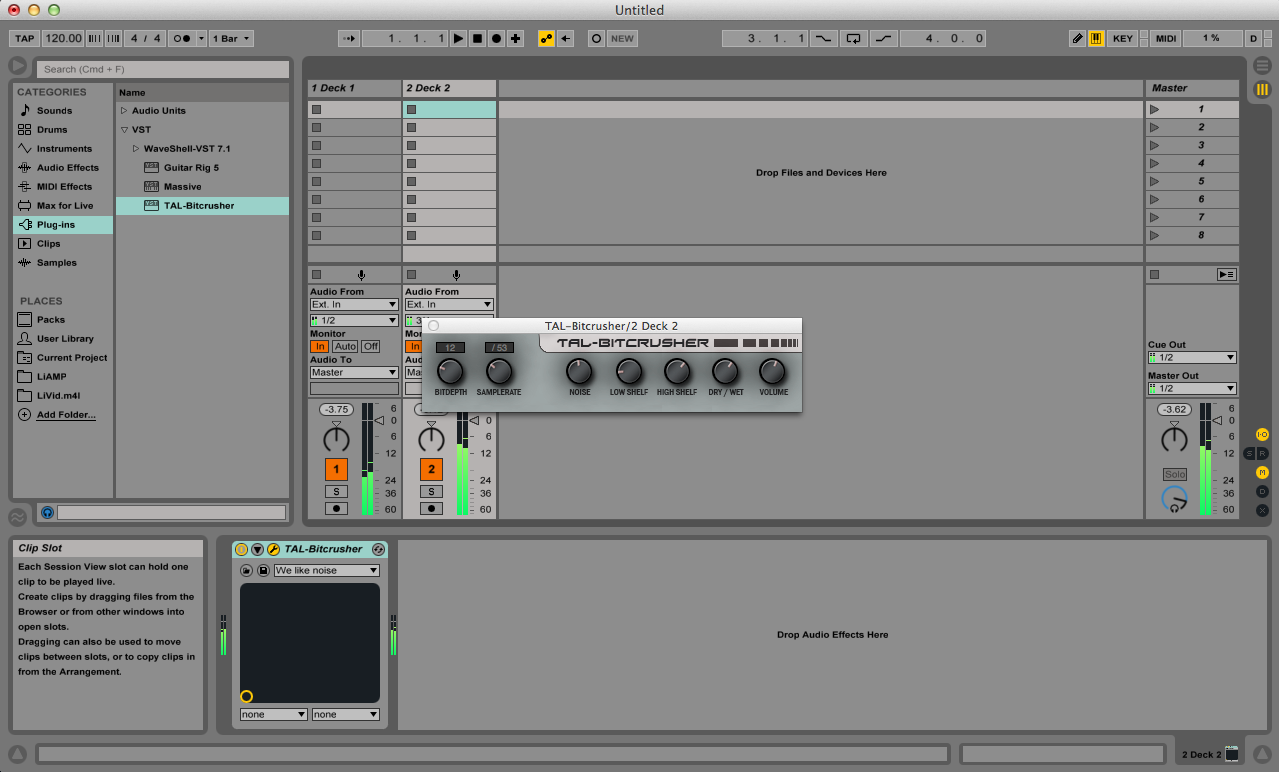
Task: Open Deck 1 Audio From Ext. In dropdown
Action: (x=354, y=304)
